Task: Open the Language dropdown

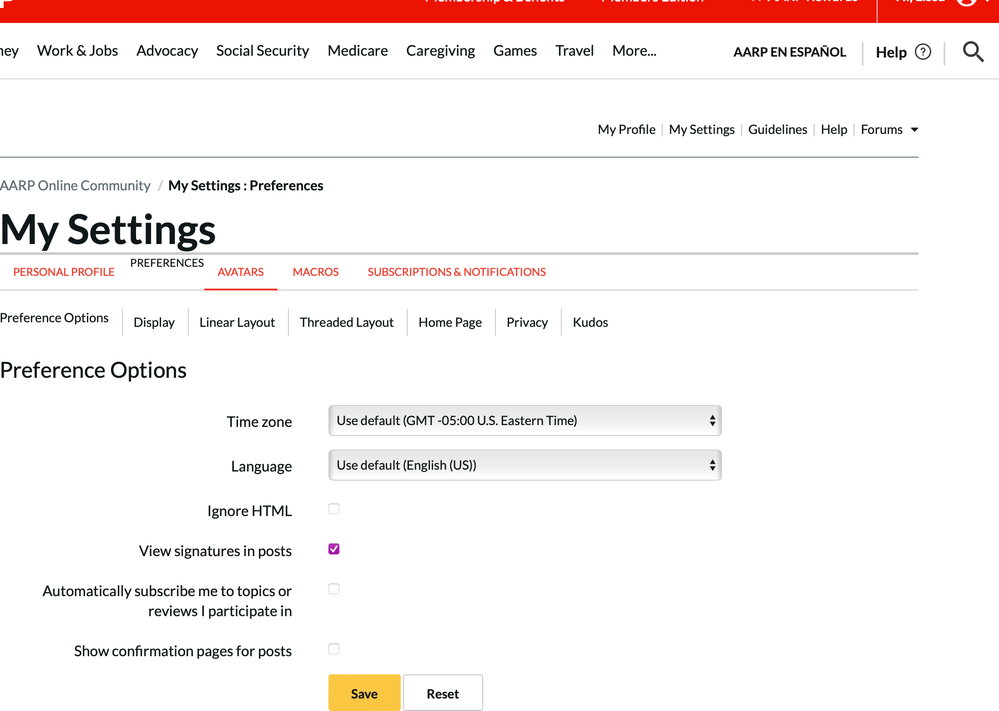Action: click(x=524, y=465)
